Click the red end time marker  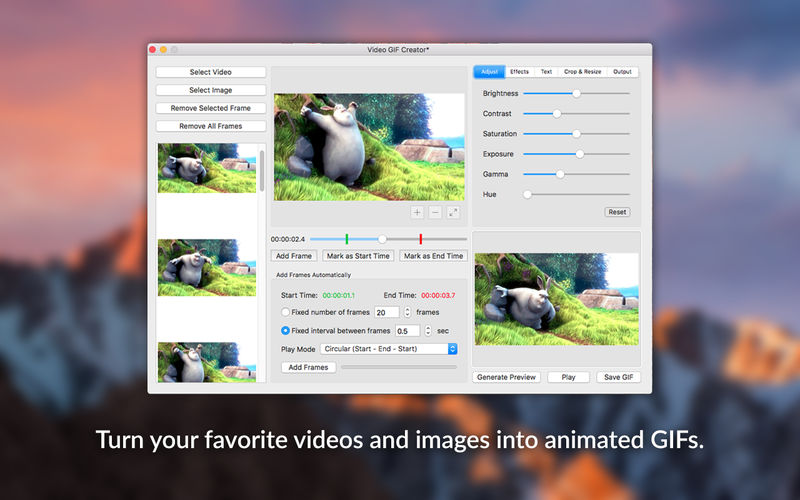pyautogui.click(x=421, y=239)
